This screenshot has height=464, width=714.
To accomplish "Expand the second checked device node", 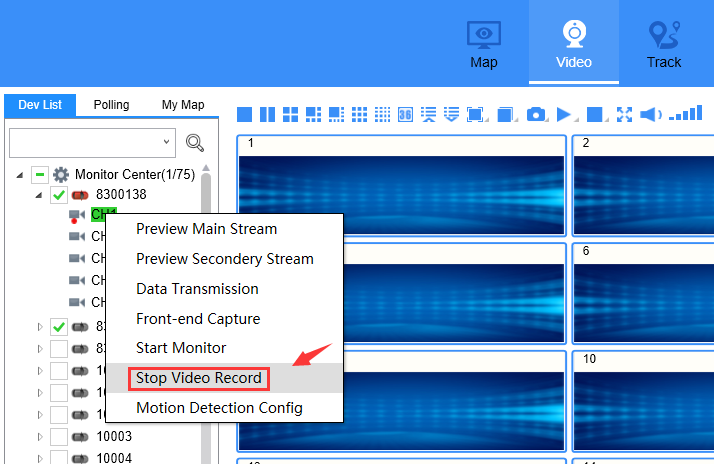I will click(40, 326).
